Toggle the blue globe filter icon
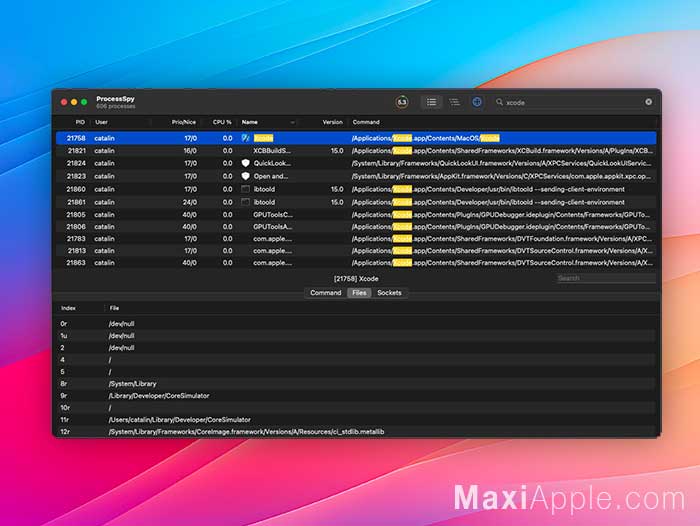The image size is (700, 526). point(477,102)
